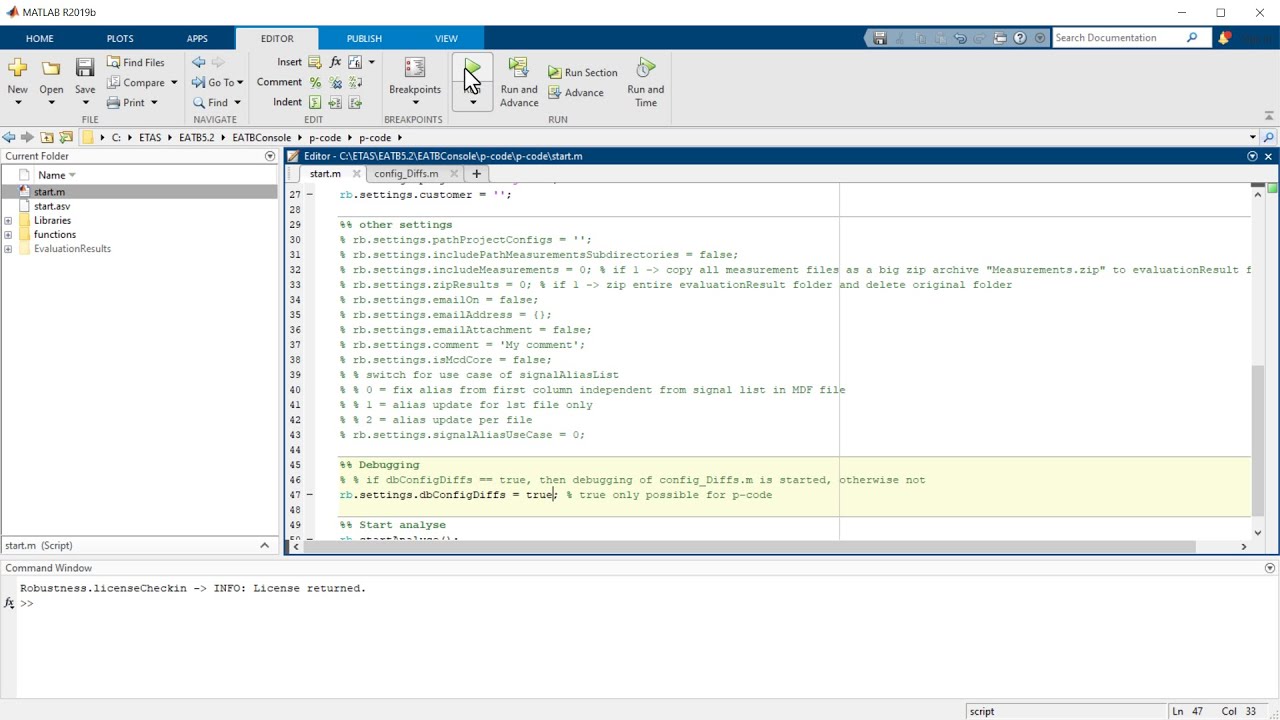Open the Go To dropdown
Image resolution: width=1280 pixels, height=720 pixels.
tap(240, 82)
